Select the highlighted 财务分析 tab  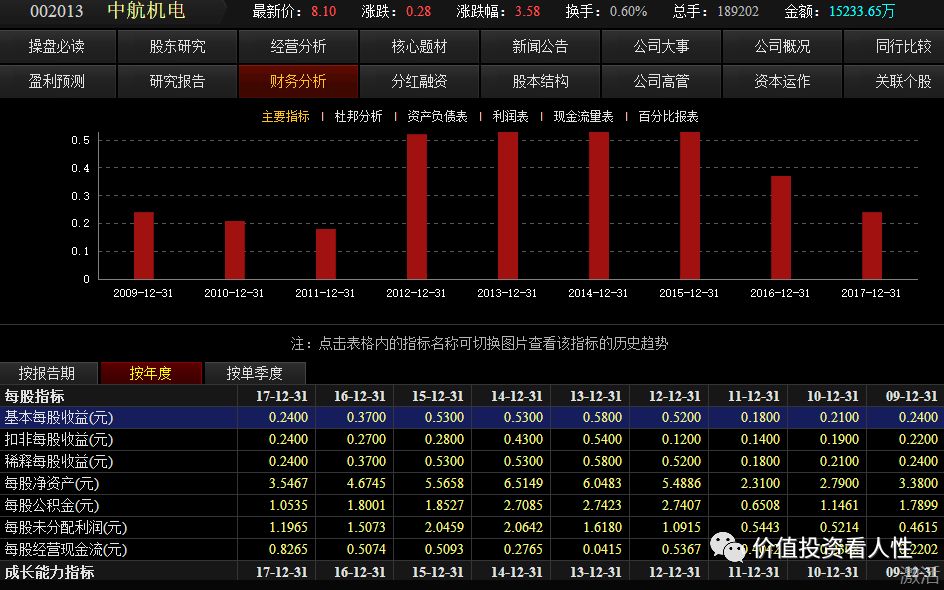tap(299, 81)
